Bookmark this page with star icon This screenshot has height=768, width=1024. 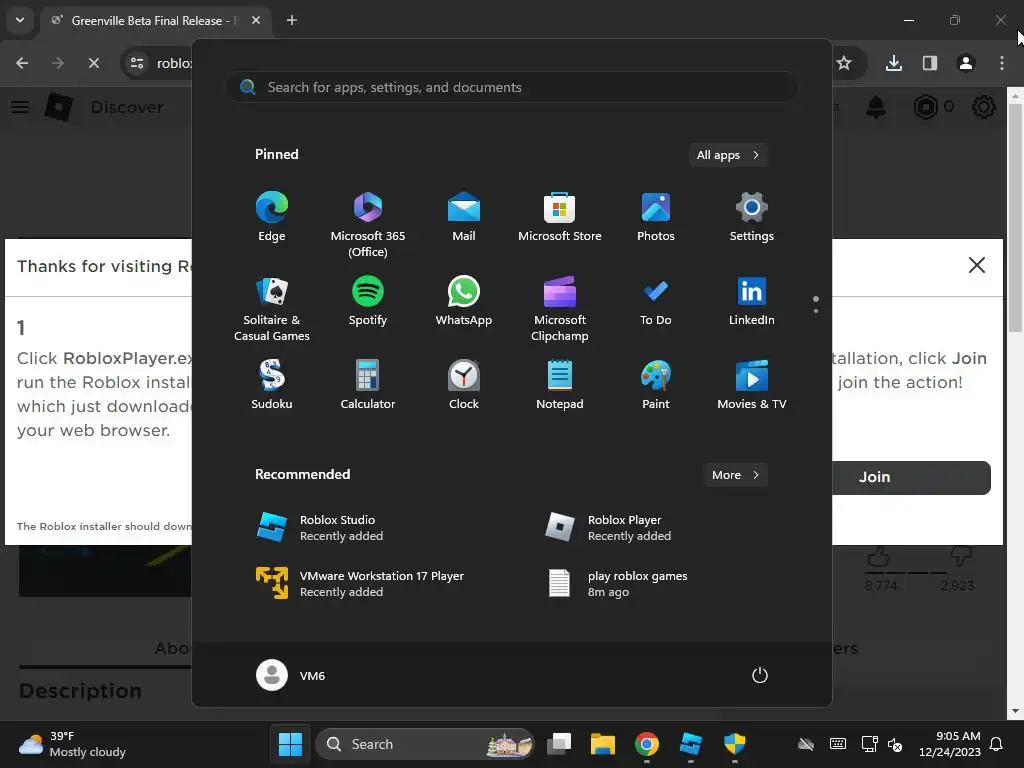(844, 63)
